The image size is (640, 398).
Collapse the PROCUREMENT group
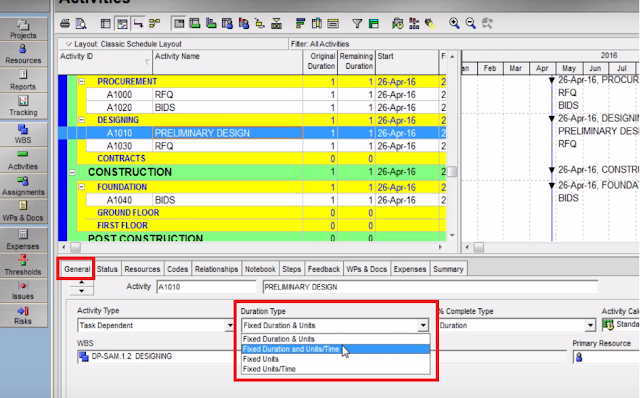coord(82,82)
